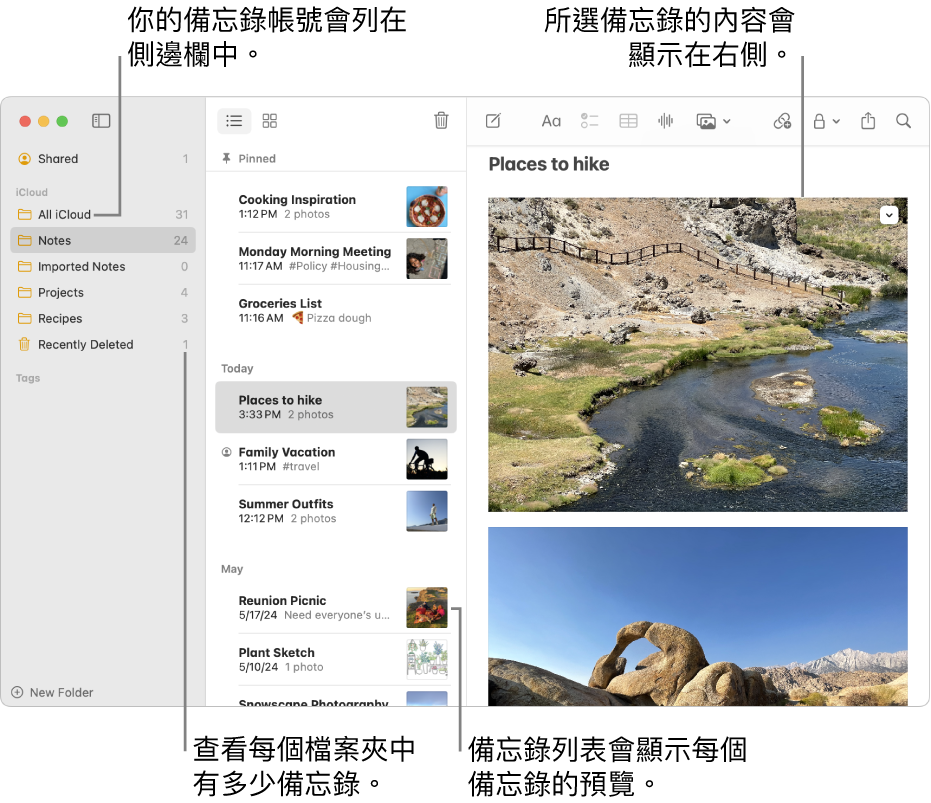Image resolution: width=931 pixels, height=803 pixels.
Task: Click the Pinned section header
Action: [257, 159]
